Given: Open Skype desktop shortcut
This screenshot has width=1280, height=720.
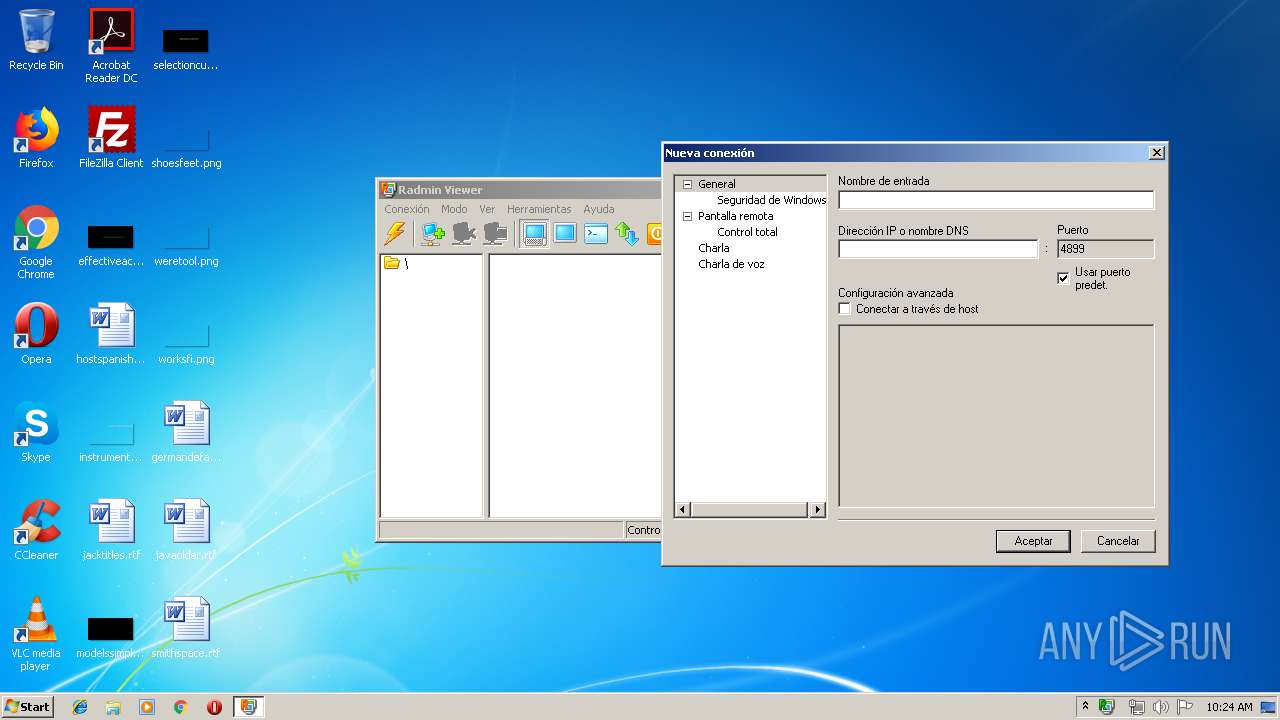Looking at the screenshot, I should click(x=36, y=432).
